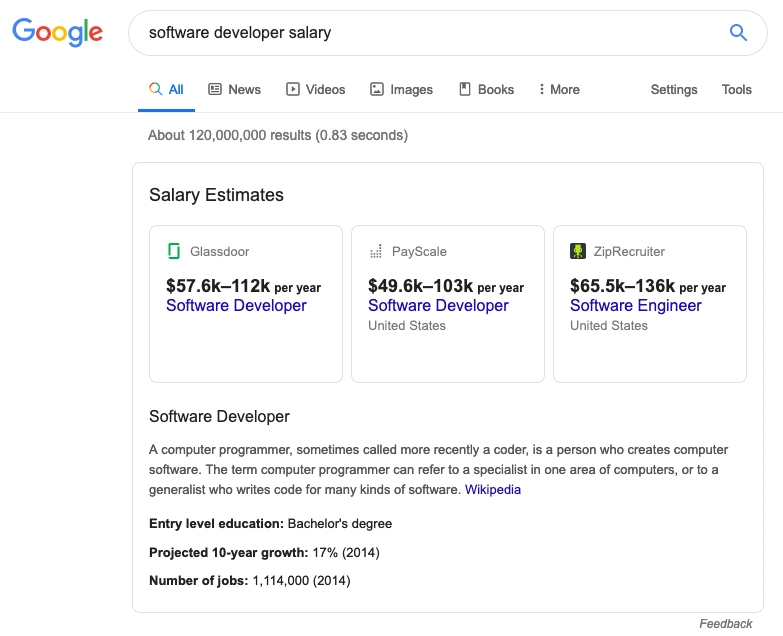Viewport: 783px width, 636px height.
Task: Switch to the All results tab
Action: point(166,89)
